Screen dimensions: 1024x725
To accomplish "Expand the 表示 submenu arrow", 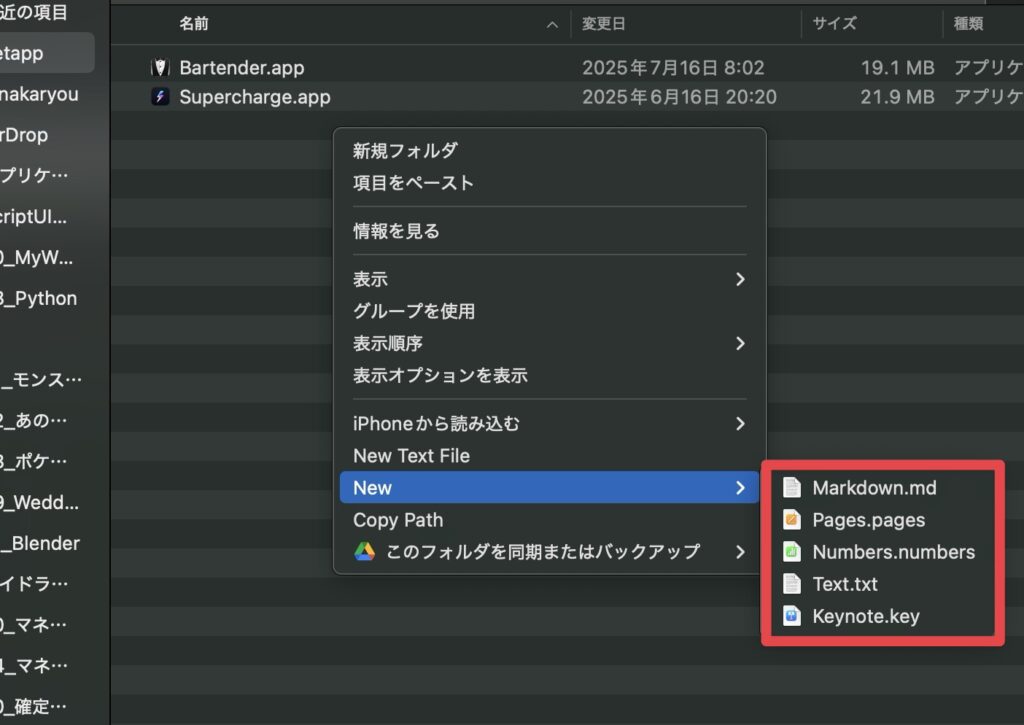I will (740, 280).
